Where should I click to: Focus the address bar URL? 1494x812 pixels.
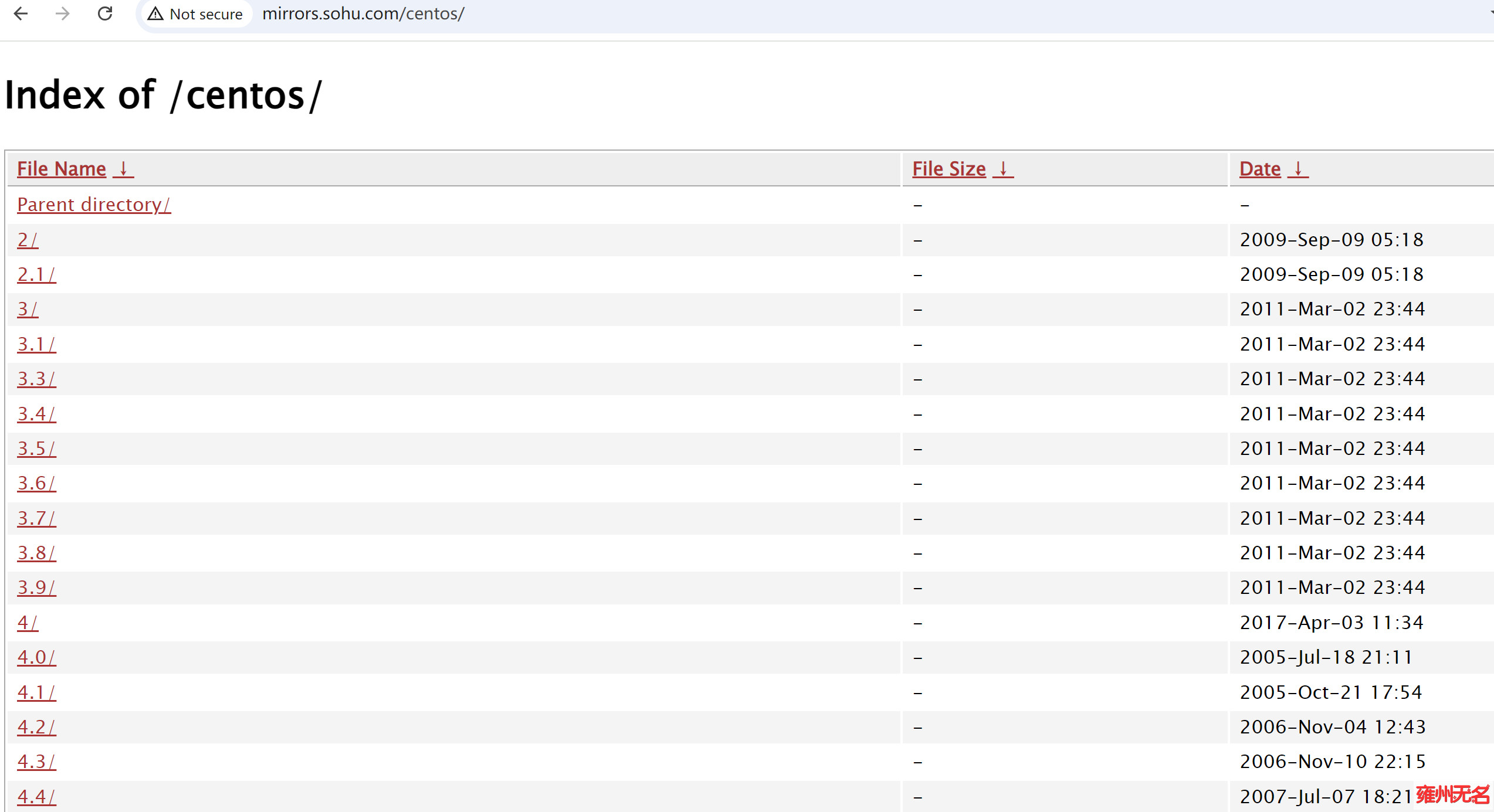point(364,13)
